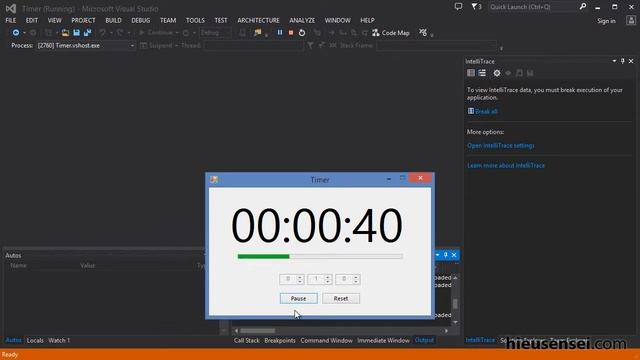Screen dimensions: 640x360
Task: Open the DEBUG menu
Action: pos(140,20)
